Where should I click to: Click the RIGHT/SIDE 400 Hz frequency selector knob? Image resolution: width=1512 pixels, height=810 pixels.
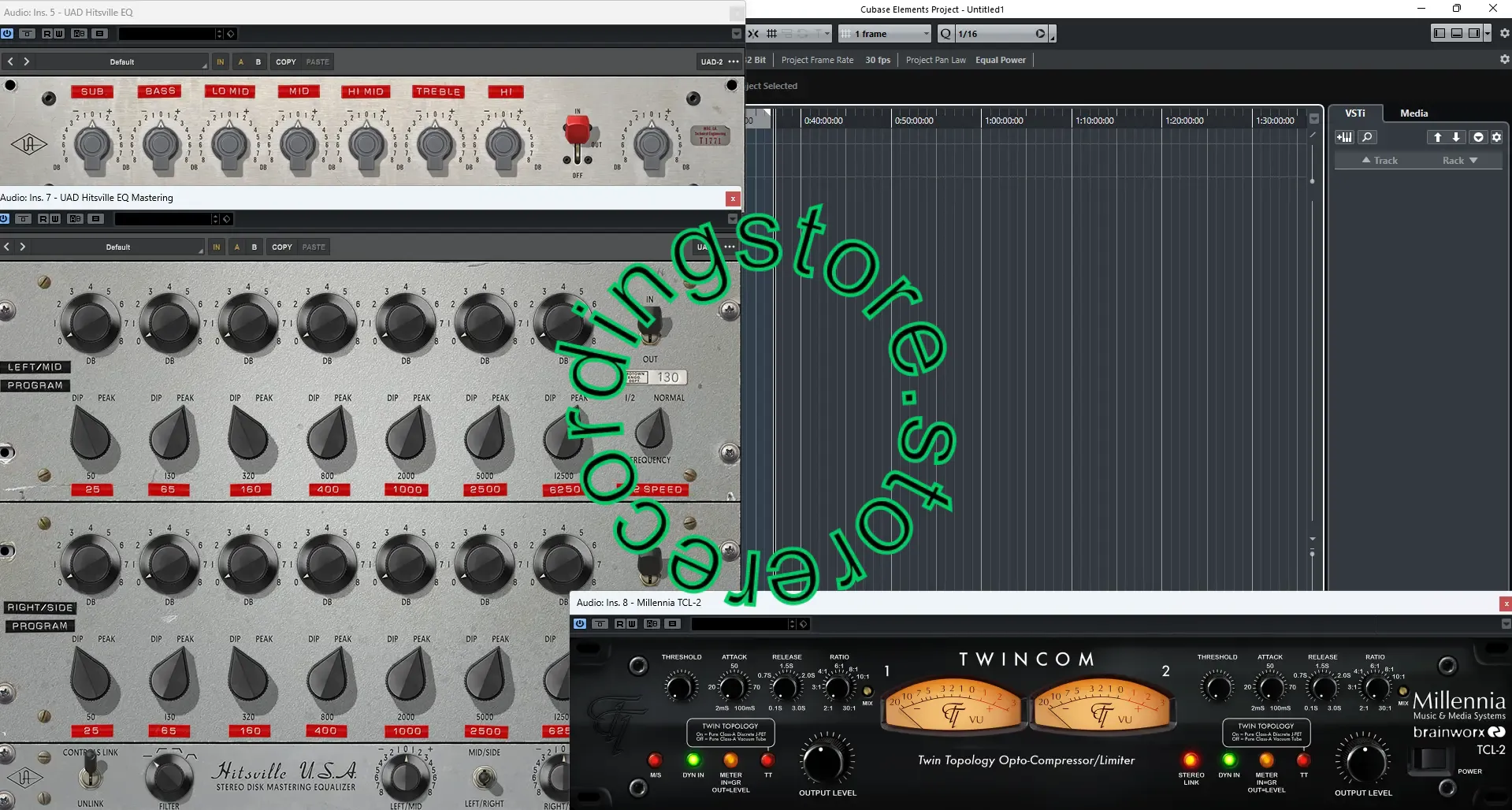(x=327, y=674)
